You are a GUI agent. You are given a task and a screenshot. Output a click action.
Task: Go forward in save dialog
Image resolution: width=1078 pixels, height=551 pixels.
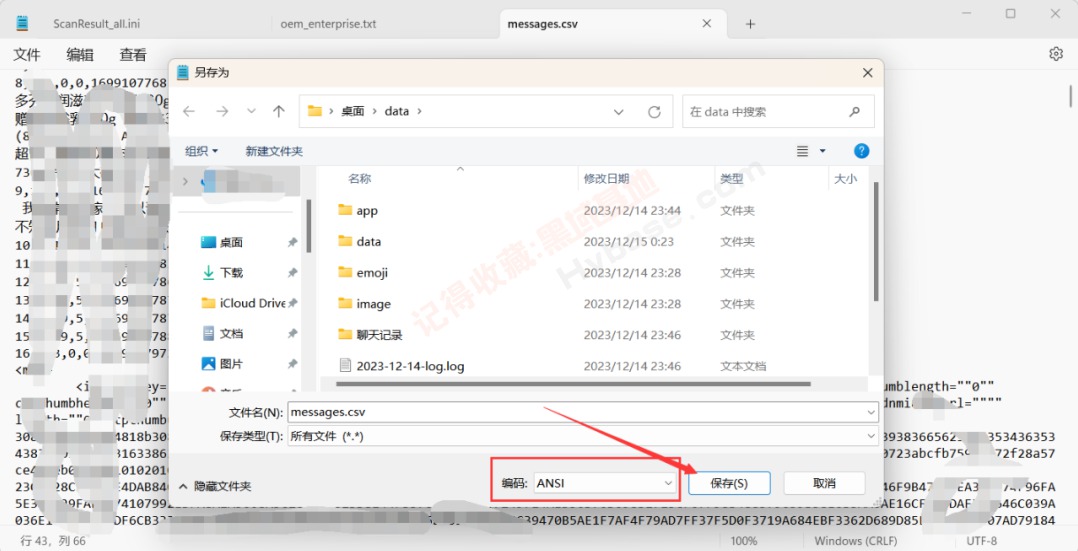(222, 111)
